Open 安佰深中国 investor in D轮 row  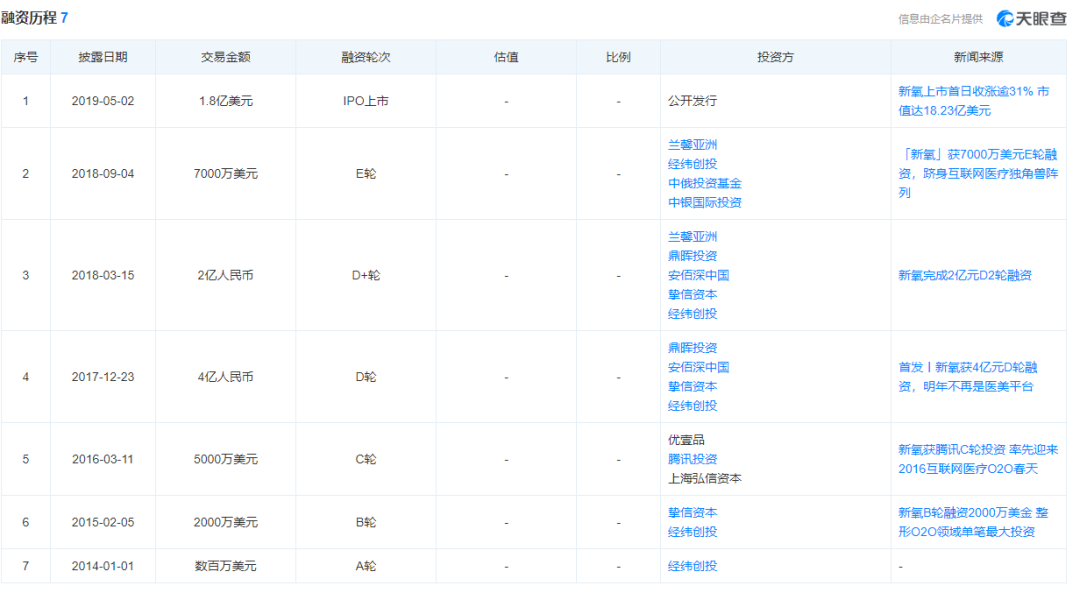[x=698, y=367]
